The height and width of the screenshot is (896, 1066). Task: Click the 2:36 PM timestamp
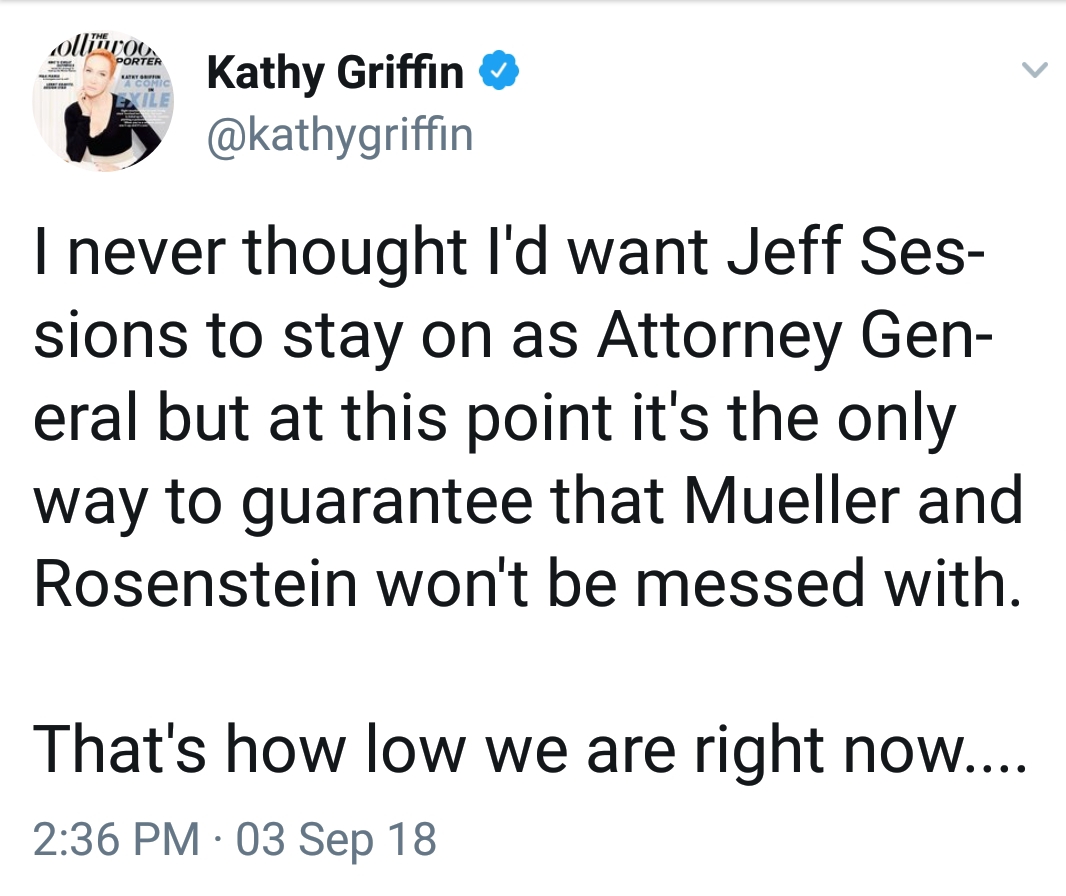pos(116,838)
